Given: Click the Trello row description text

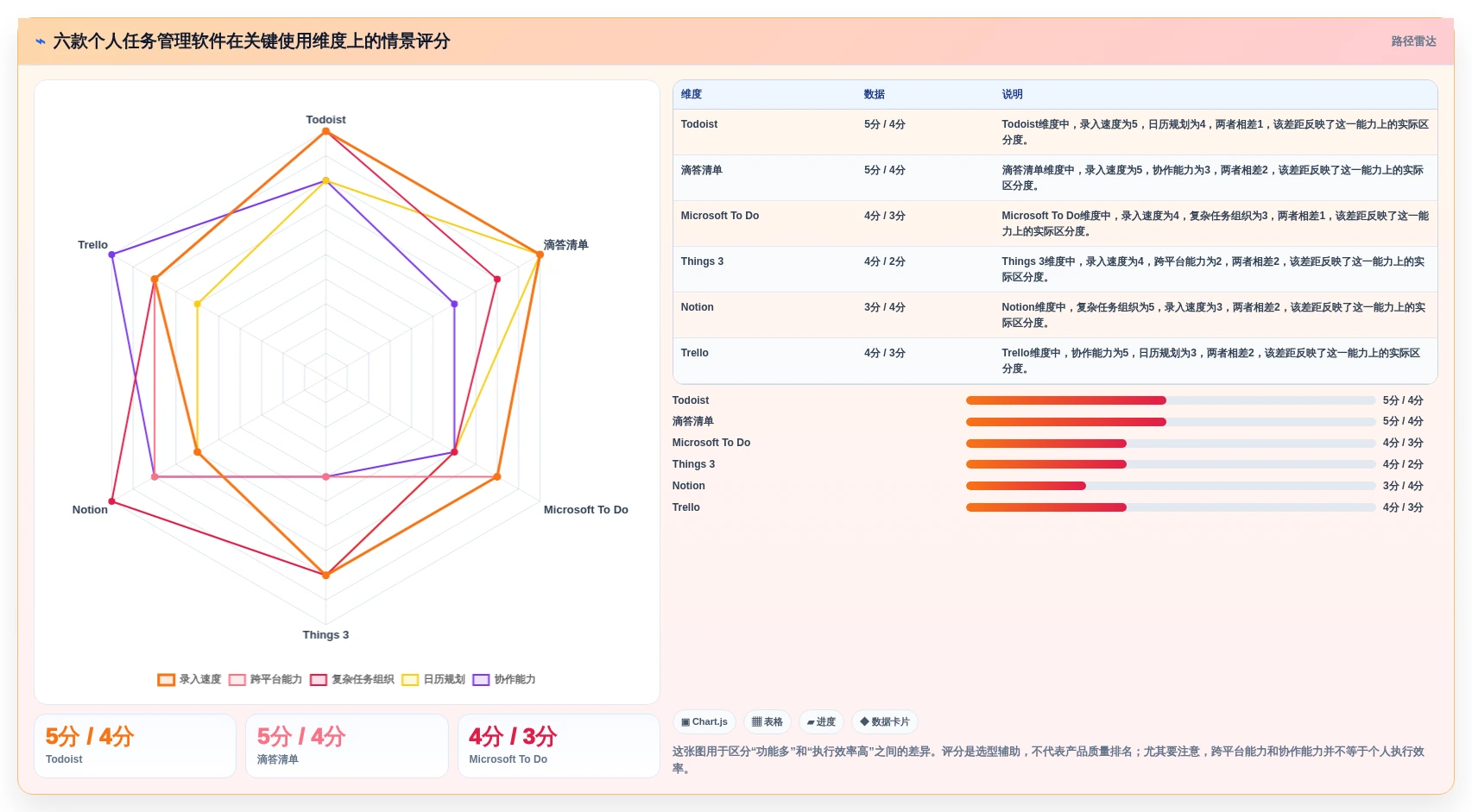Looking at the screenshot, I should tap(1210, 361).
